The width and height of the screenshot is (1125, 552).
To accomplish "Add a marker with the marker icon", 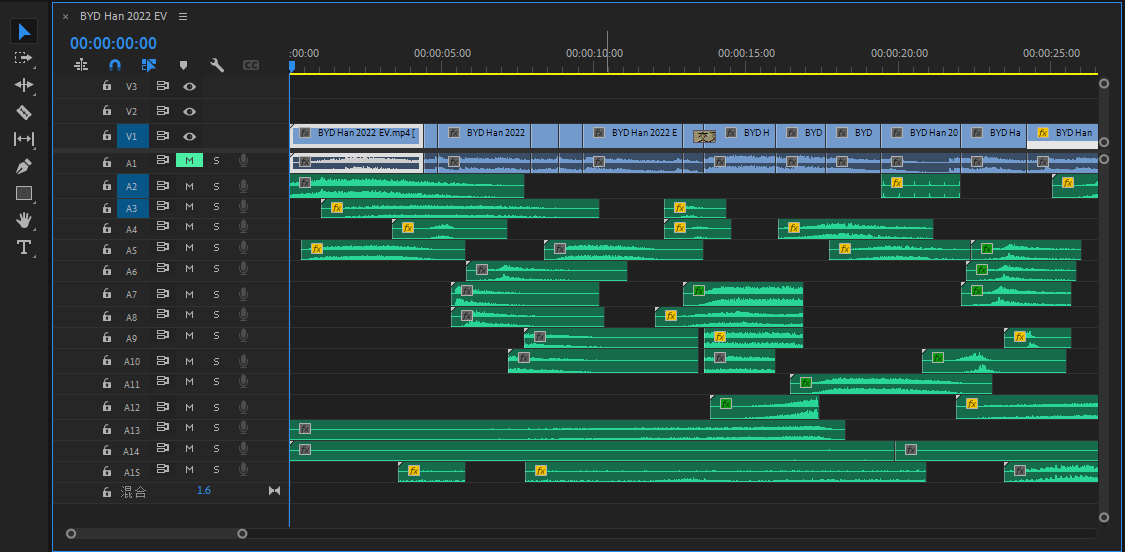I will (183, 65).
